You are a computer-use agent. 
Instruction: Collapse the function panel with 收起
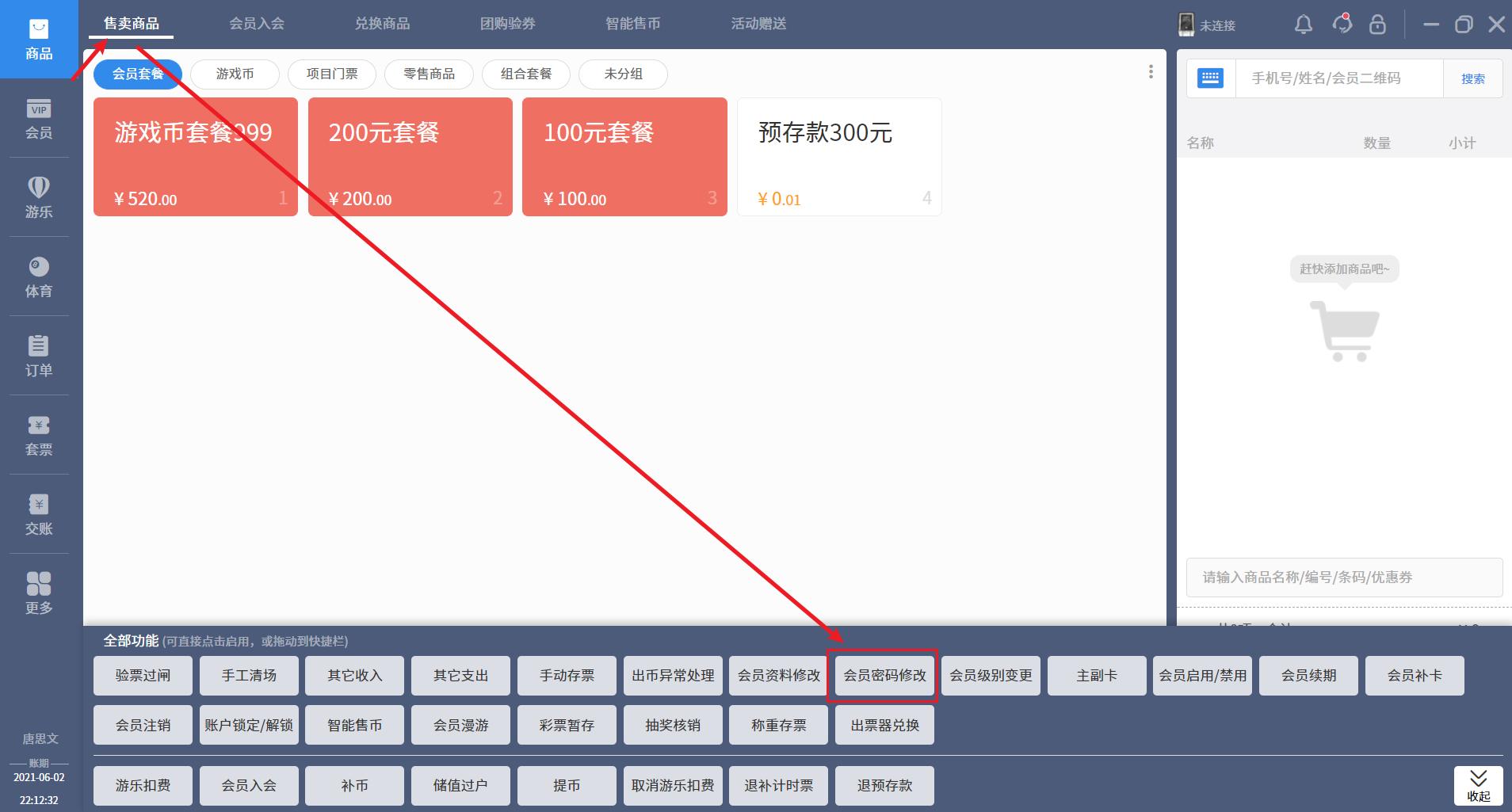tap(1479, 786)
